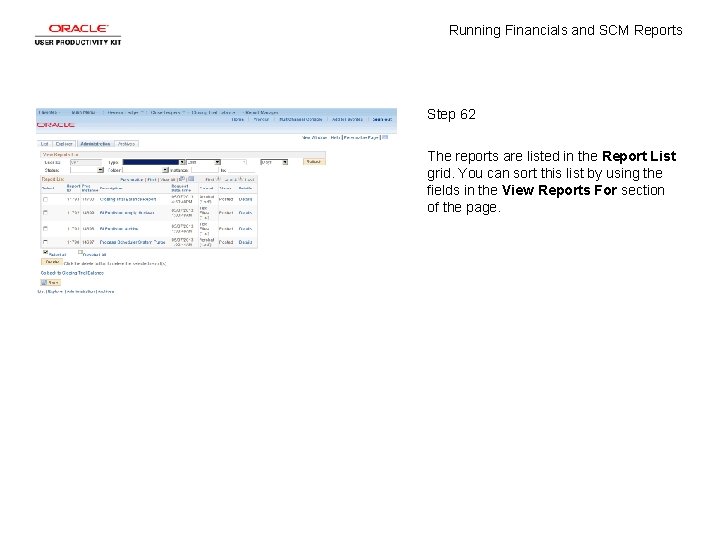Open the Type dropdown
Viewport: 720px width, 540px height.
coord(154,162)
